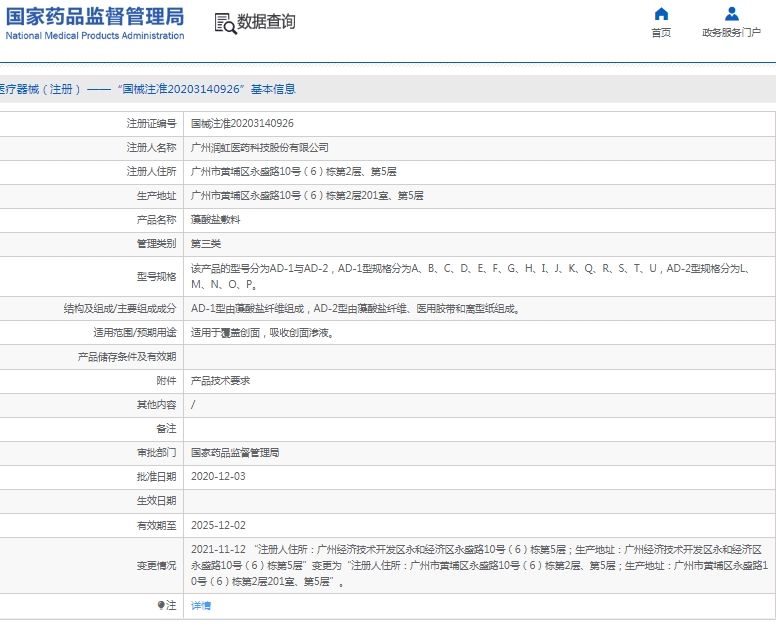Click the pin icon beside 注
Screen dimensions: 776x626
pyautogui.click(x=161, y=605)
